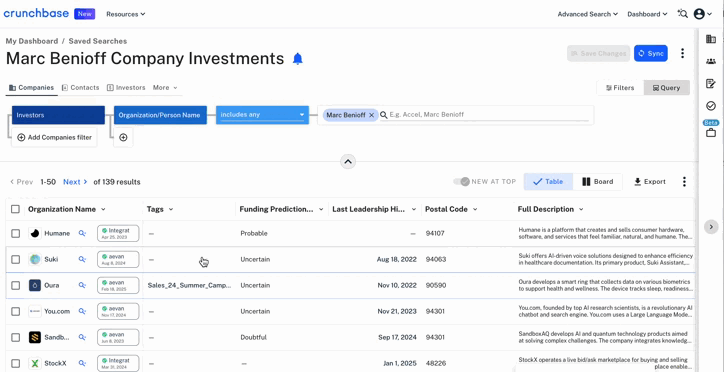This screenshot has width=724, height=372.
Task: Open the account profile icon
Action: pos(699,14)
